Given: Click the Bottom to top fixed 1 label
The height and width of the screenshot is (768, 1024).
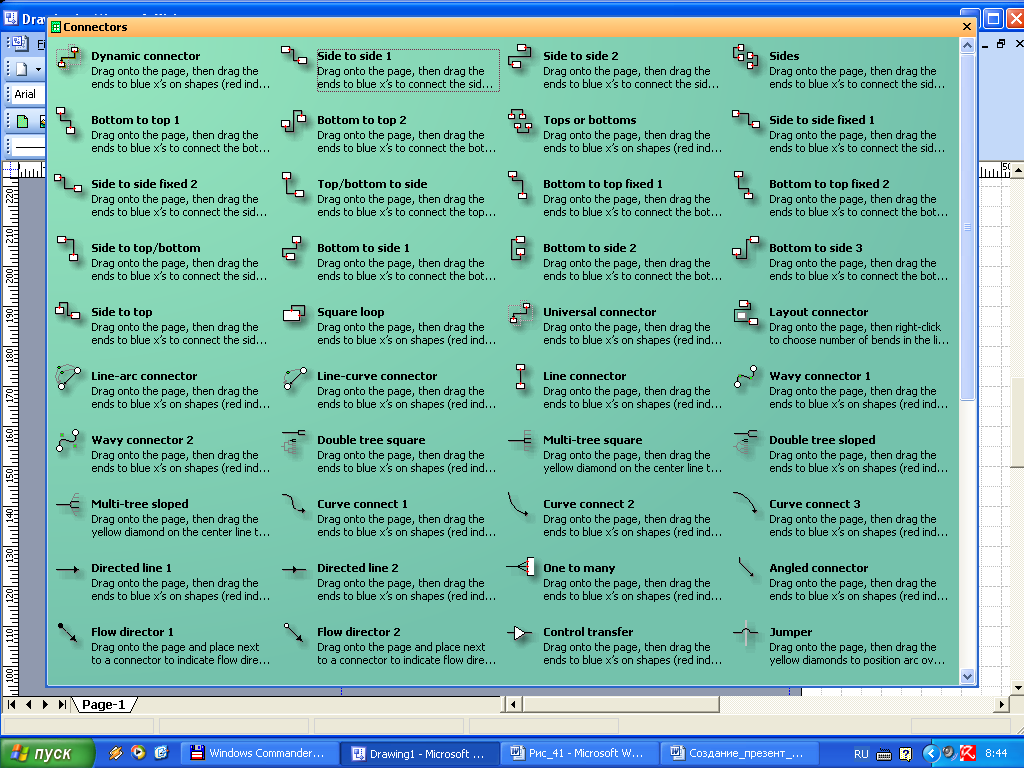Looking at the screenshot, I should [x=603, y=184].
